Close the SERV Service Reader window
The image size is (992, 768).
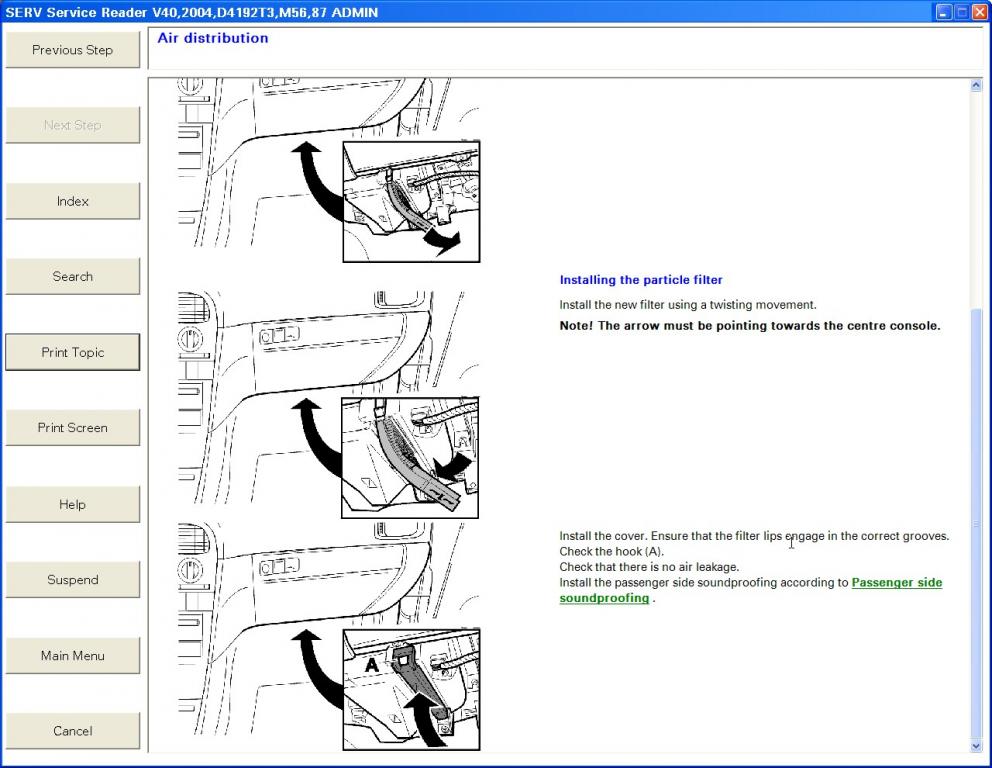980,12
